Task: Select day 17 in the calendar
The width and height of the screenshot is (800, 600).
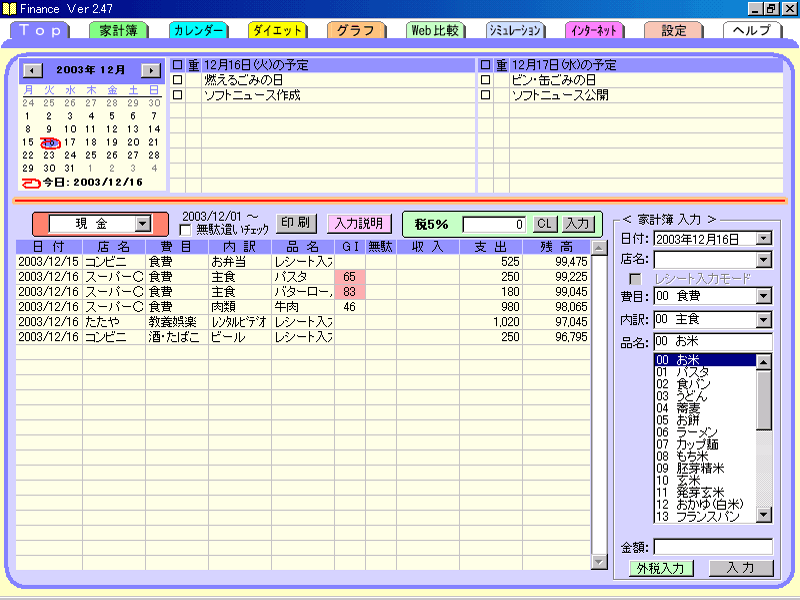Action: tap(70, 142)
